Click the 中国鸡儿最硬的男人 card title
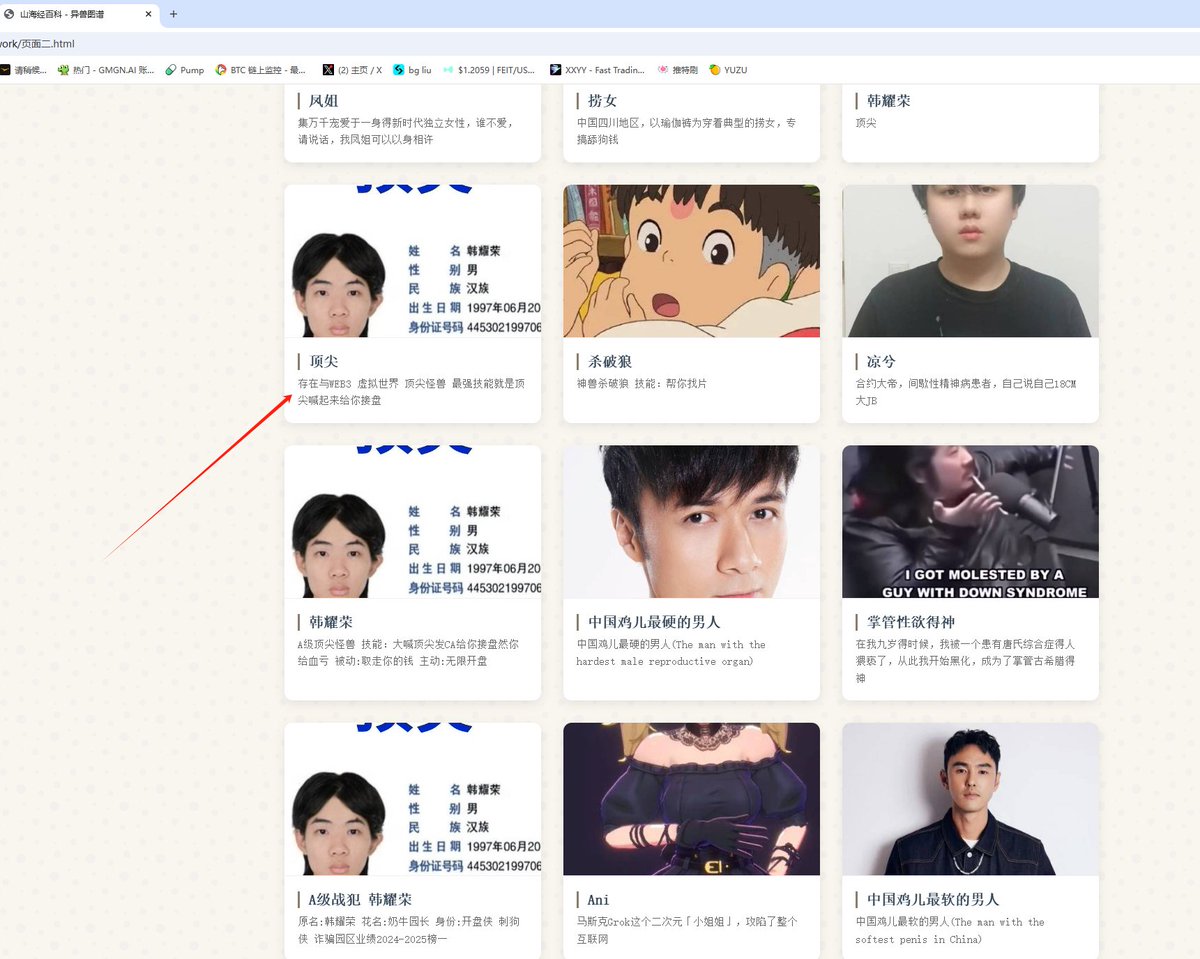 (x=654, y=622)
